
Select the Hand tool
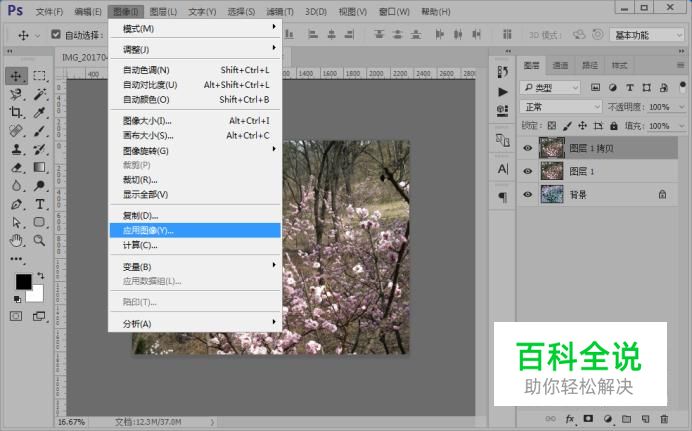(16, 240)
